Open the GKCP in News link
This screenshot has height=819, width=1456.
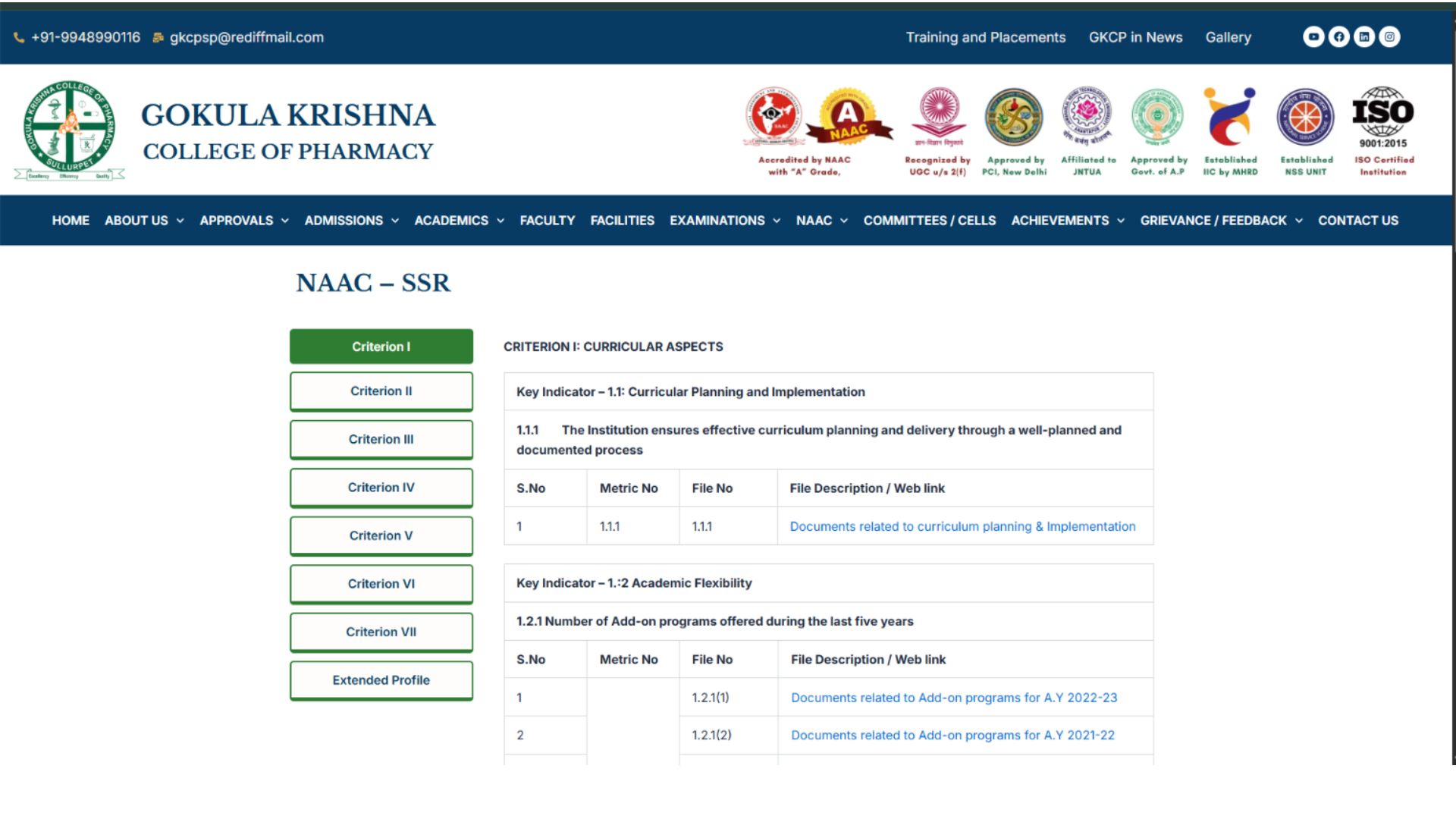point(1136,37)
